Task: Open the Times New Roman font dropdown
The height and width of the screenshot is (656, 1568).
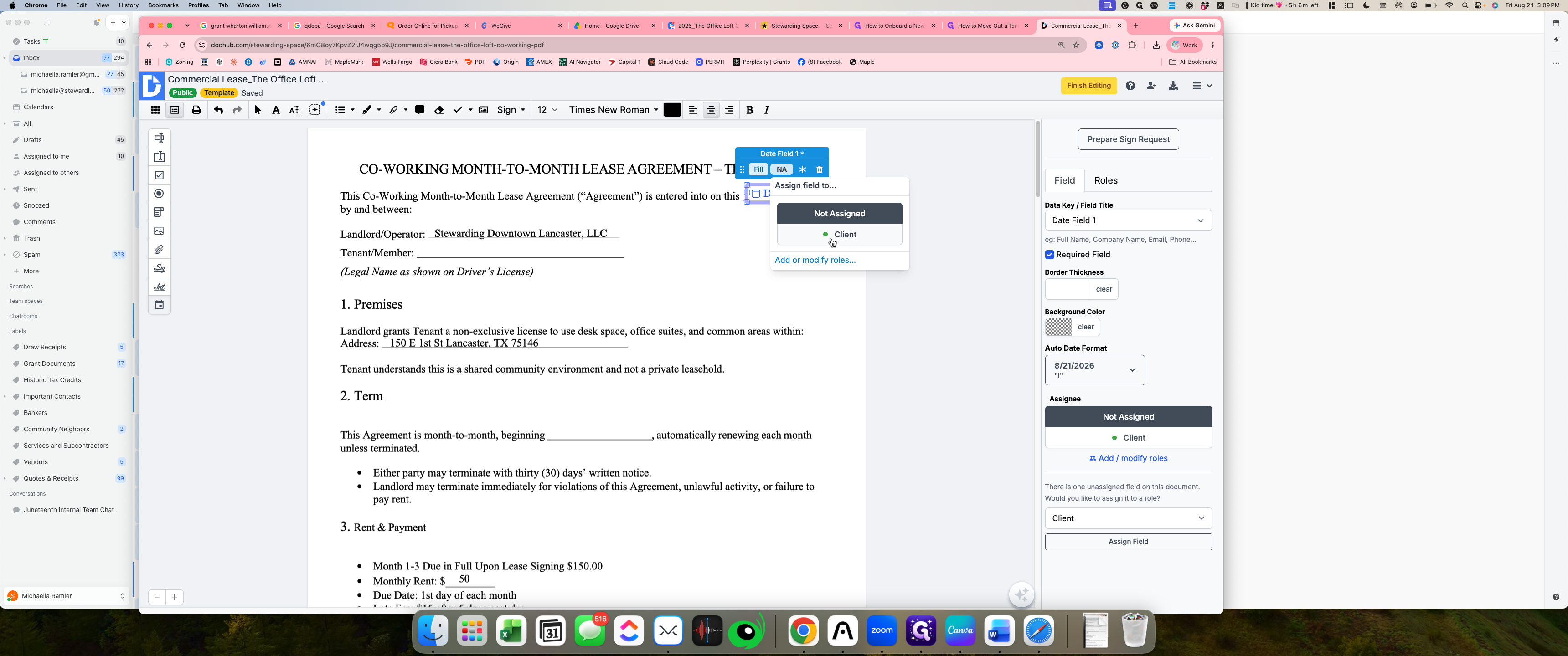Action: point(613,110)
